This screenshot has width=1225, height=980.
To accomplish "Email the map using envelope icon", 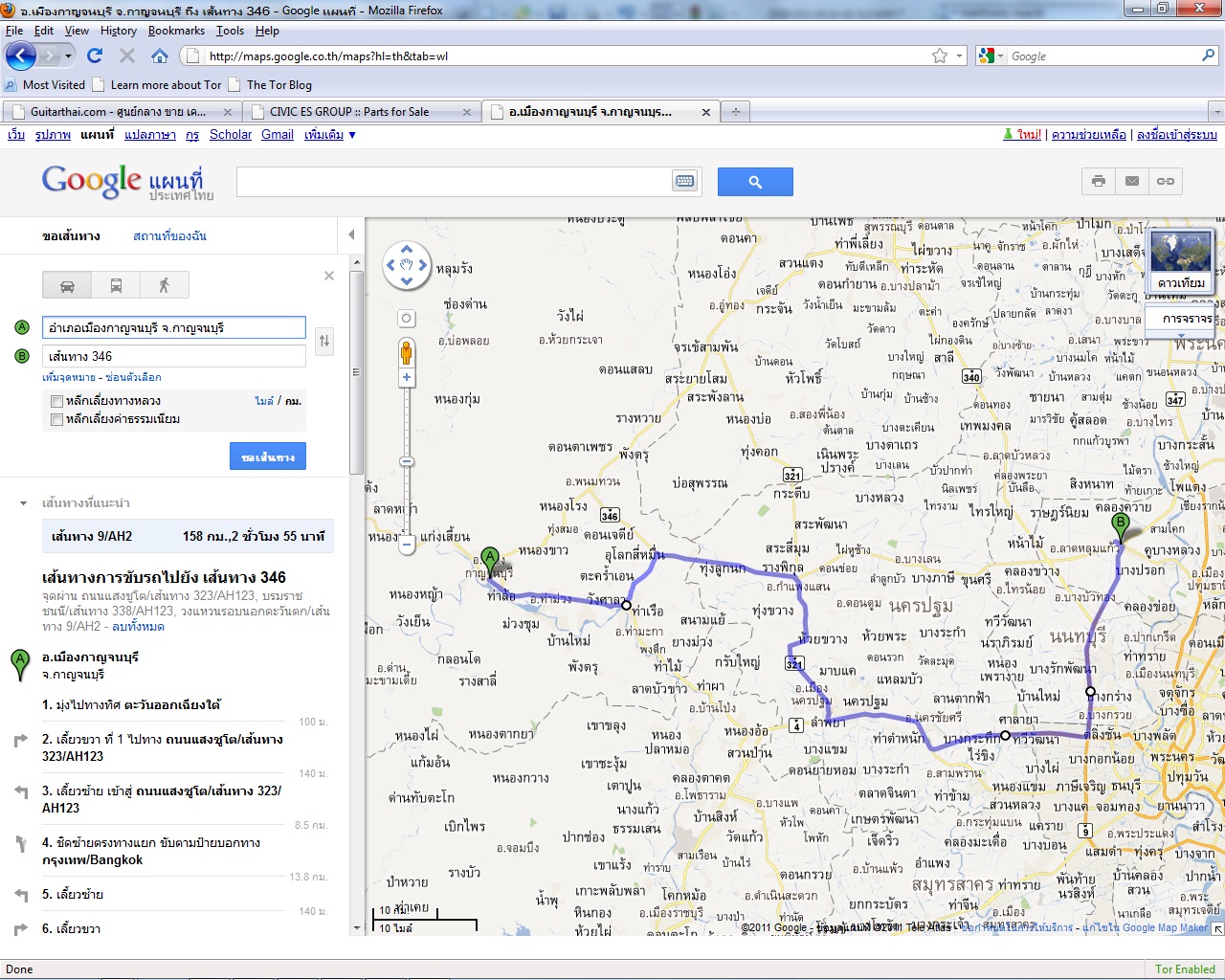I will pyautogui.click(x=1132, y=181).
